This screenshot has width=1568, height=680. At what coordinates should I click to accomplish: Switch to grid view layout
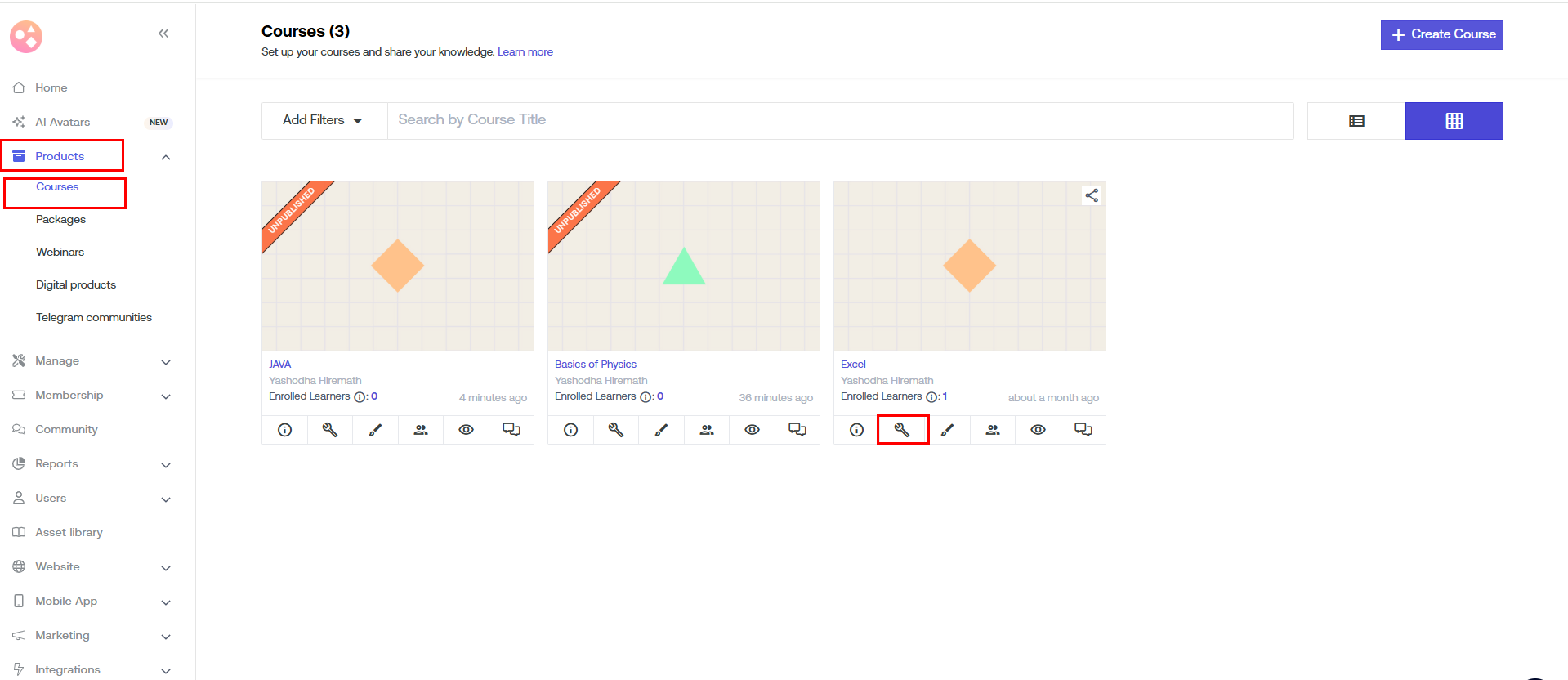(1454, 121)
